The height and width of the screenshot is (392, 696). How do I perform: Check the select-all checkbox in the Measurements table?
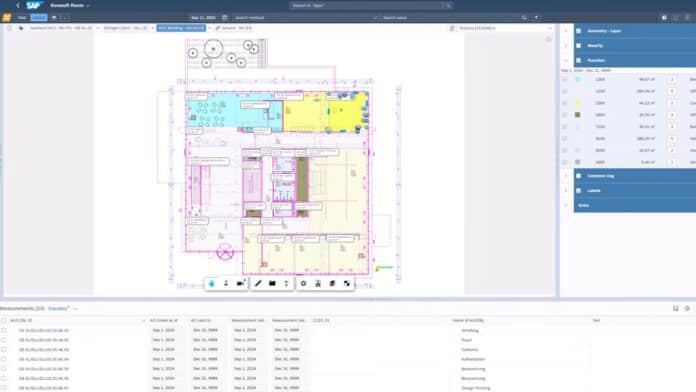pos(4,321)
